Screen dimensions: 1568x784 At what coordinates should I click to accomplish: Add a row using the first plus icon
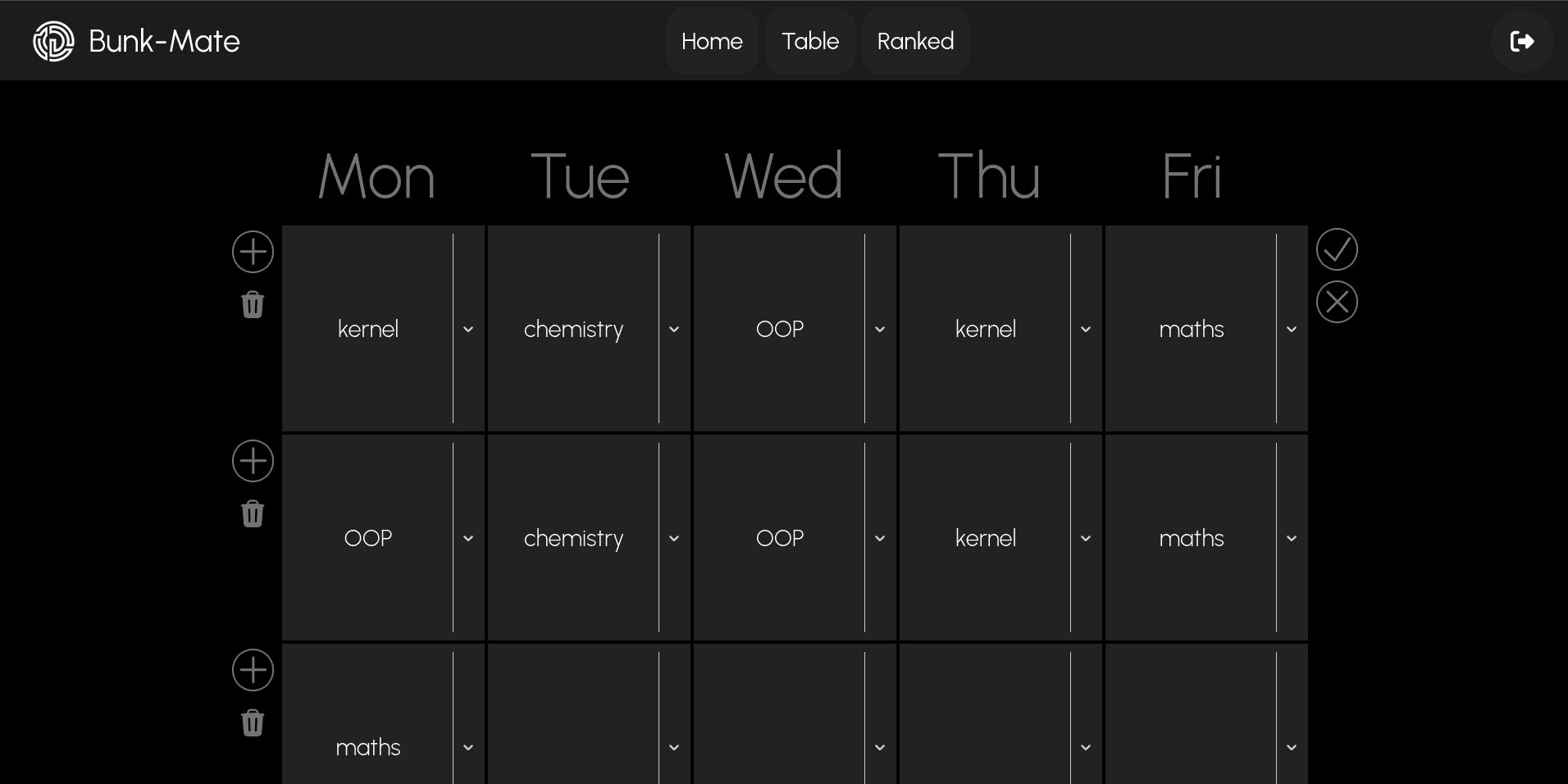tap(253, 252)
